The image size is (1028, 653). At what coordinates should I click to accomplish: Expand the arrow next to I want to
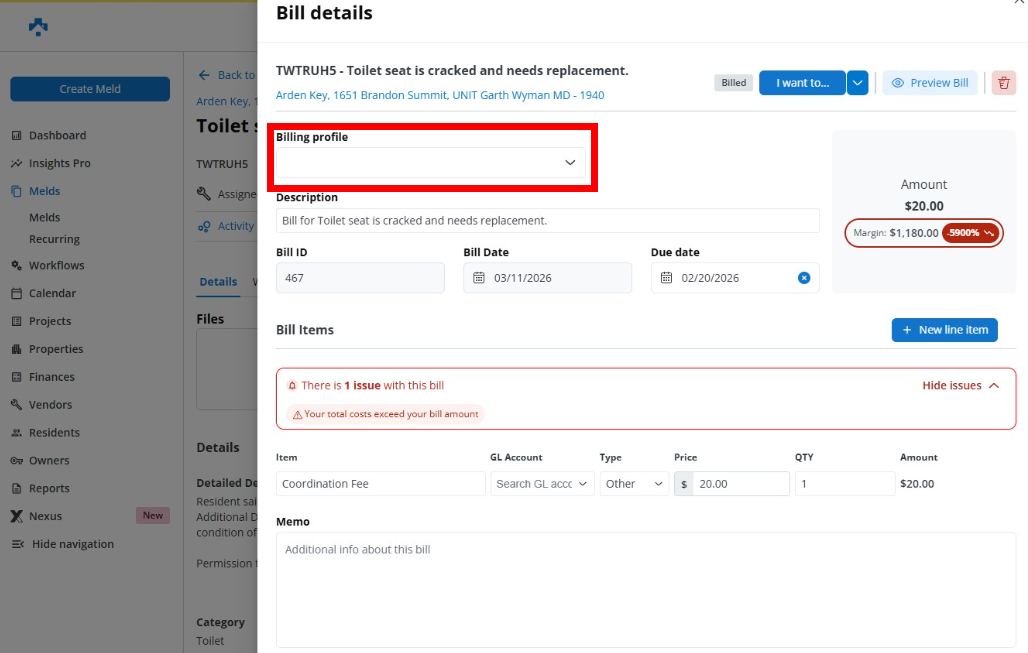[857, 83]
